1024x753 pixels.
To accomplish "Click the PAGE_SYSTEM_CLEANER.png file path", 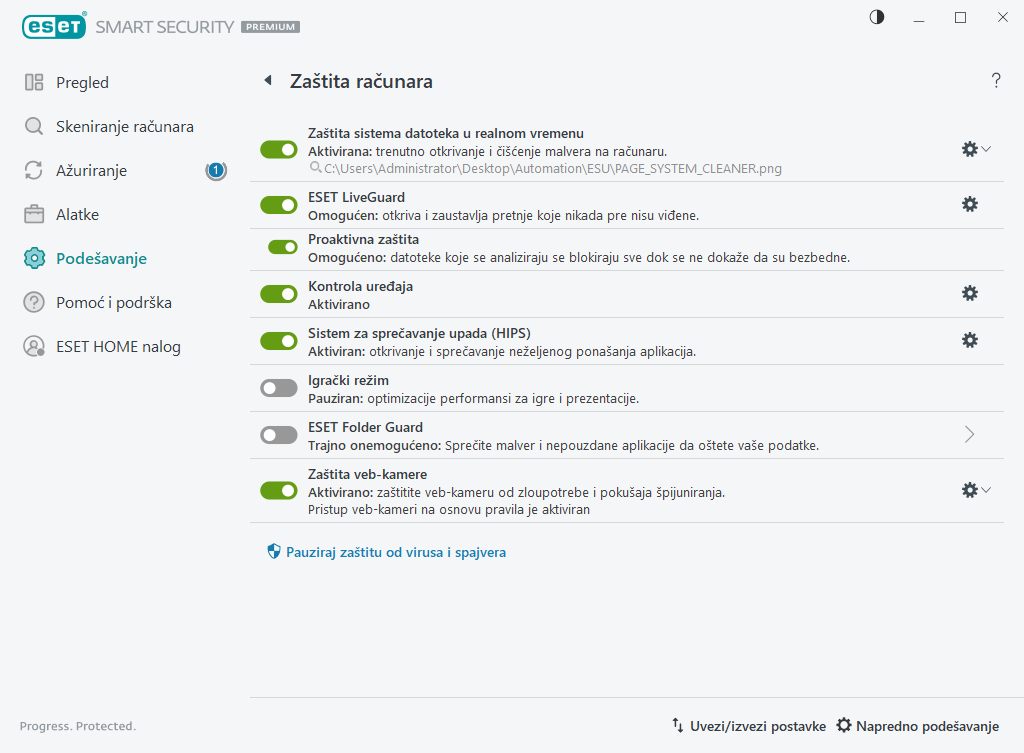I will click(x=552, y=169).
